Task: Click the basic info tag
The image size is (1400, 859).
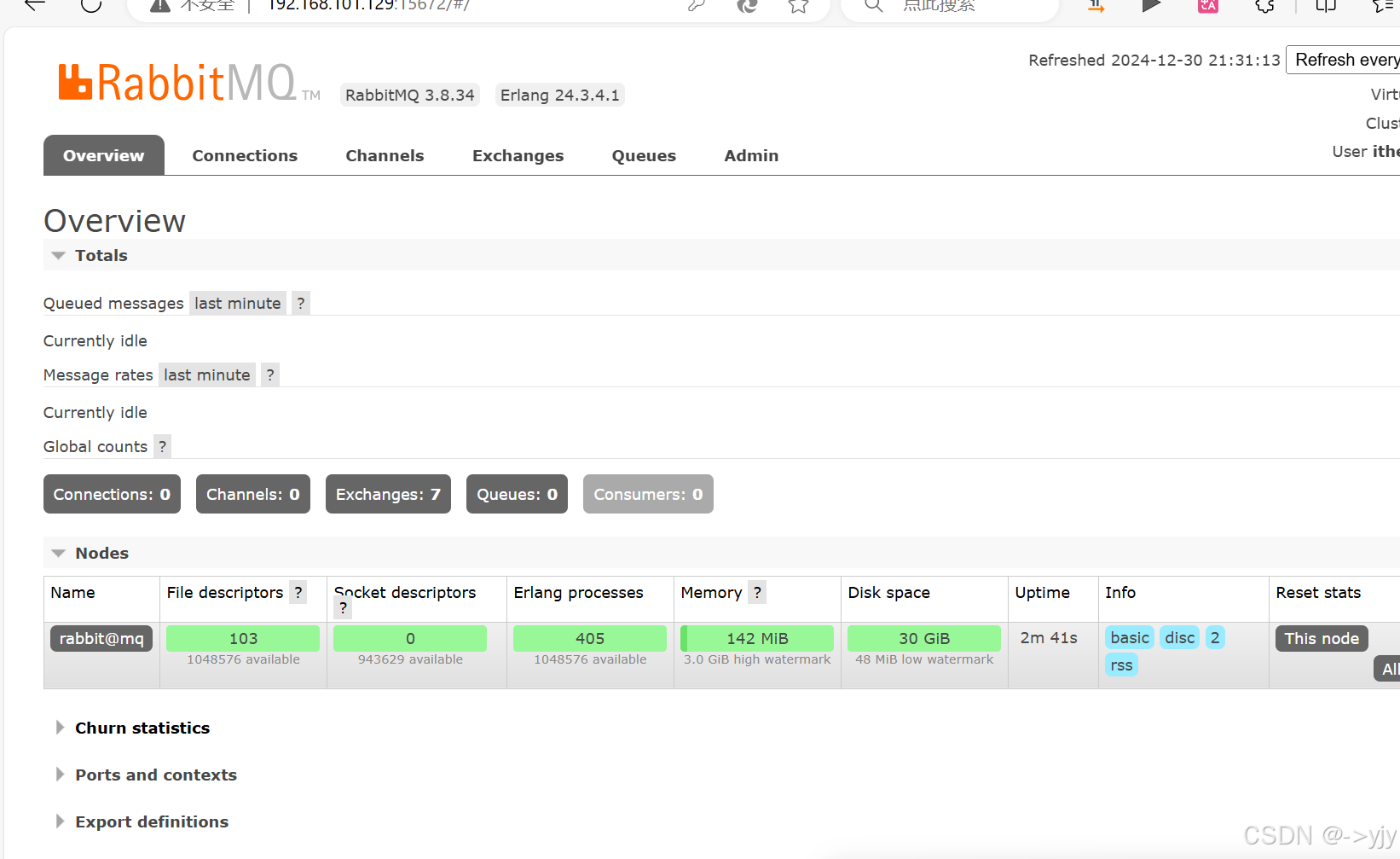Action: coord(1130,637)
